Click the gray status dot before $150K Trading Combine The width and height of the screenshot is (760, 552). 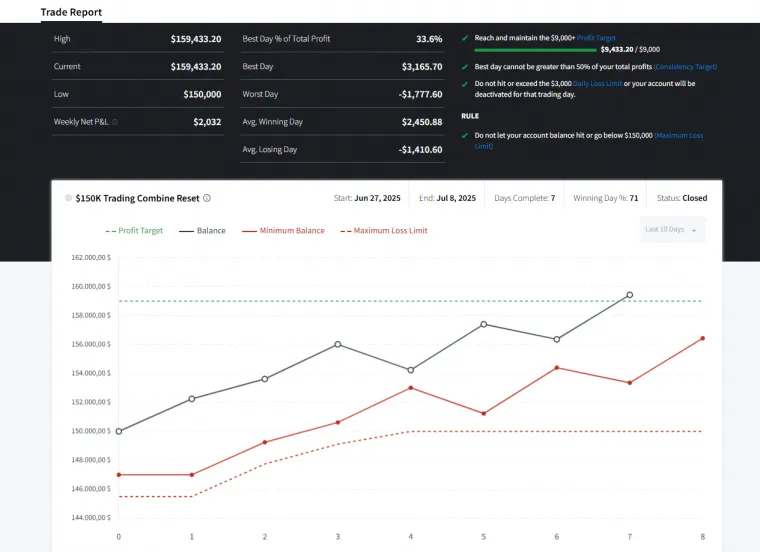[x=68, y=198]
